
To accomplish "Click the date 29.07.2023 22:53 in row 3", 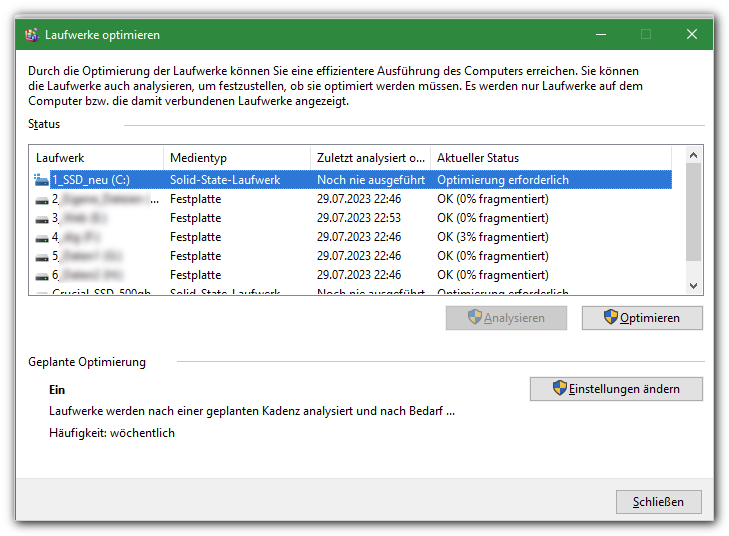I will pos(359,218).
